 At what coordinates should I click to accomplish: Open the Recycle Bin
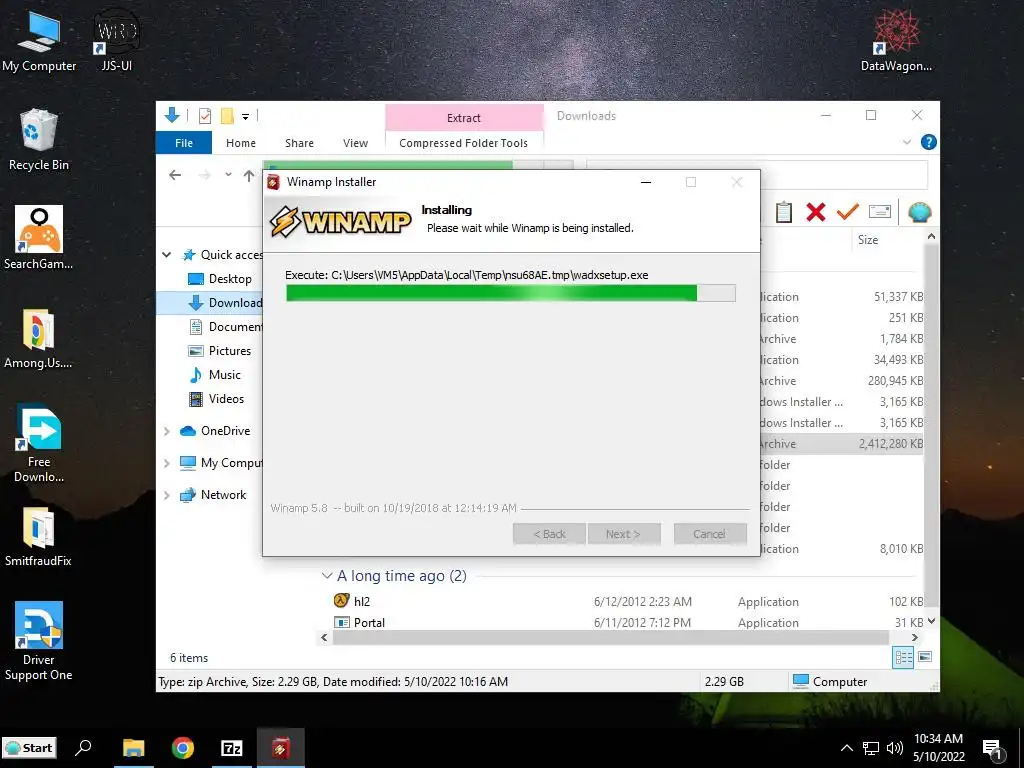[39, 140]
